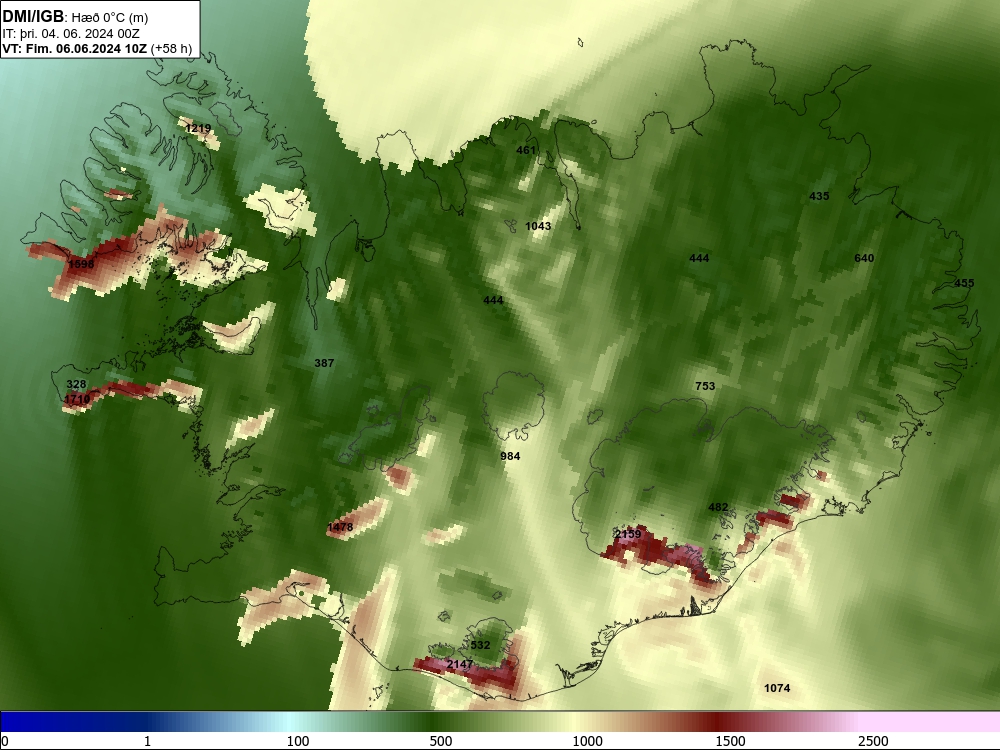The height and width of the screenshot is (750, 1000).
Task: Click the 2159 height value label
Action: point(628,534)
